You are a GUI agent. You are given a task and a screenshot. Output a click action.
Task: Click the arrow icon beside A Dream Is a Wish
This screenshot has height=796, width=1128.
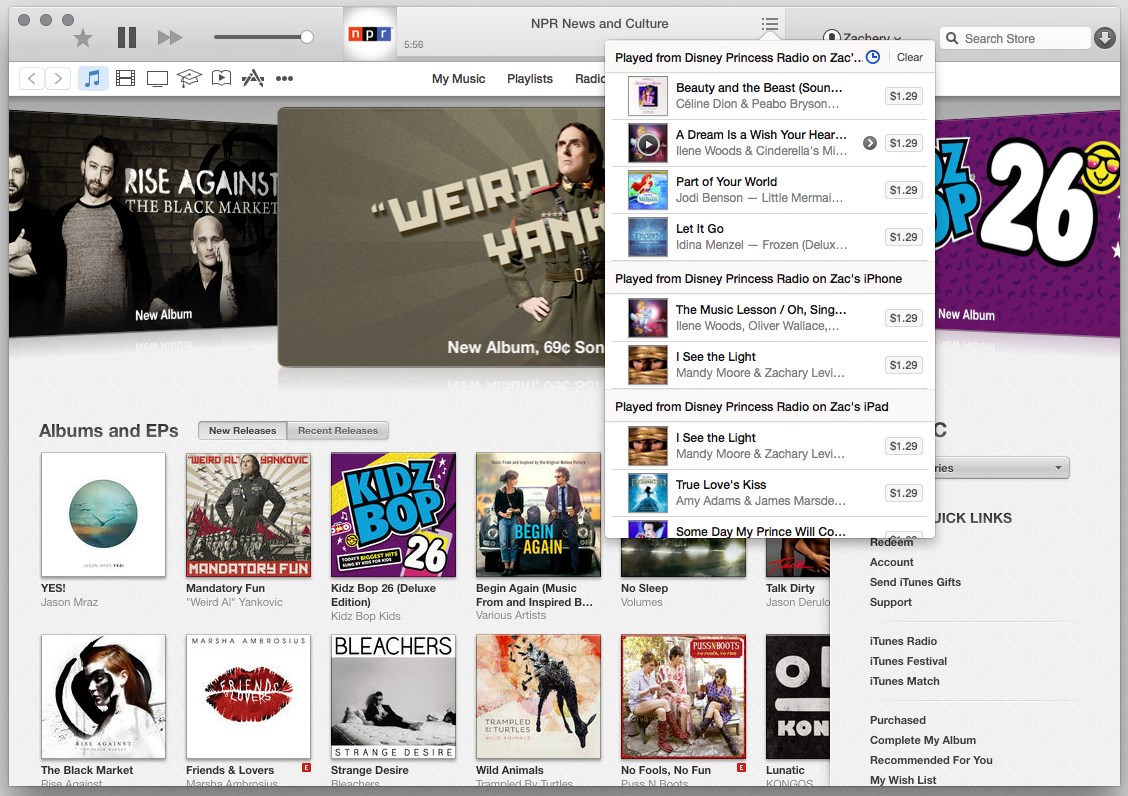[869, 143]
